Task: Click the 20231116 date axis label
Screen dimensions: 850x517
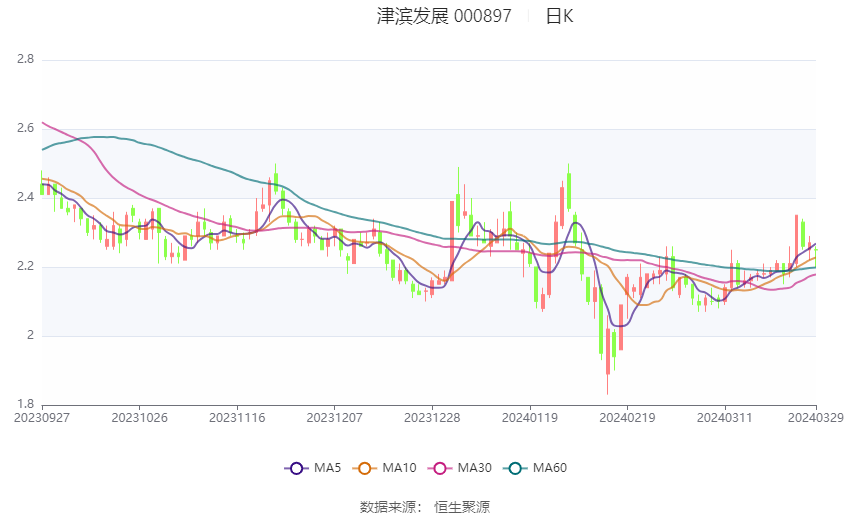Action: click(x=237, y=418)
